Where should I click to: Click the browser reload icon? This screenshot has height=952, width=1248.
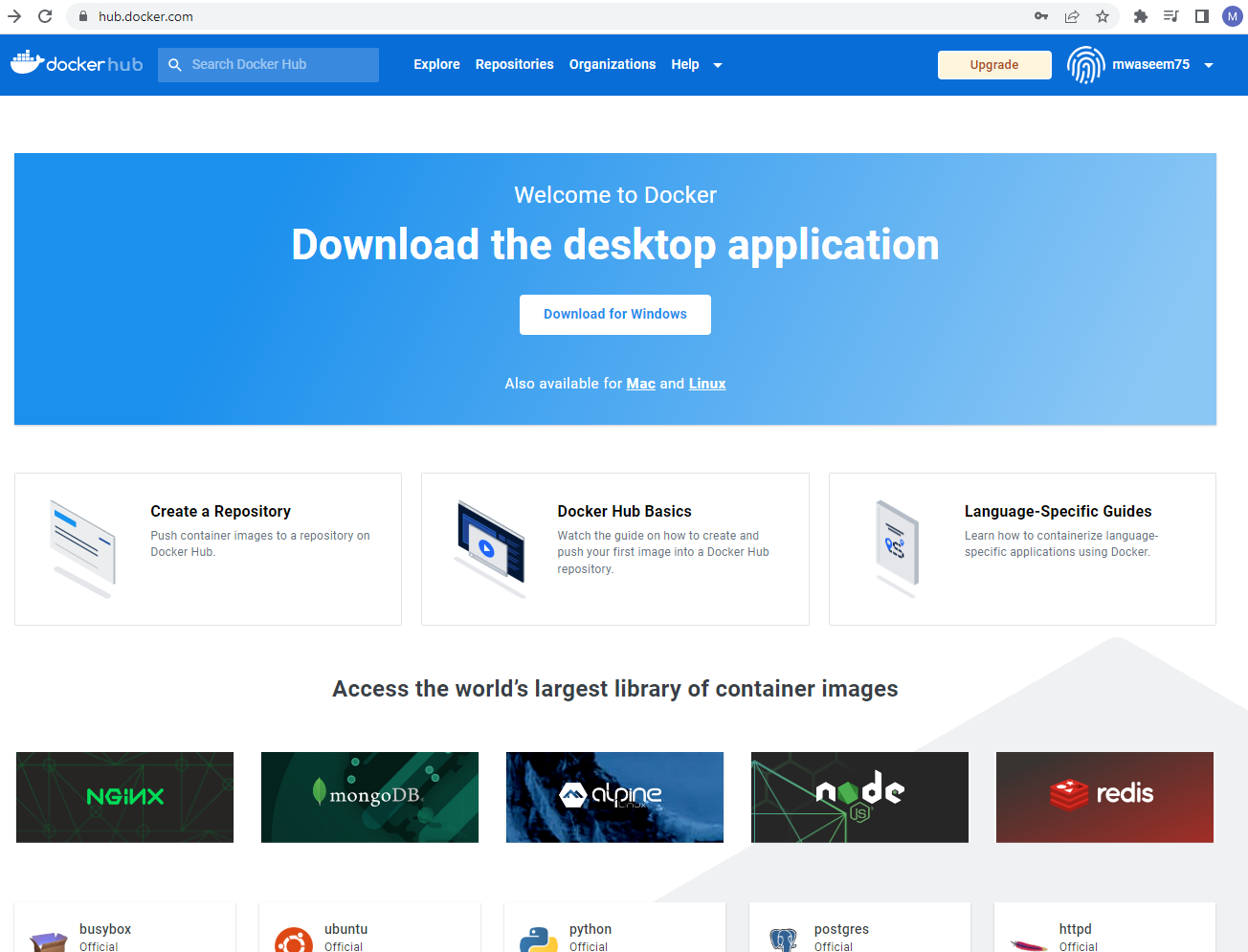point(45,16)
